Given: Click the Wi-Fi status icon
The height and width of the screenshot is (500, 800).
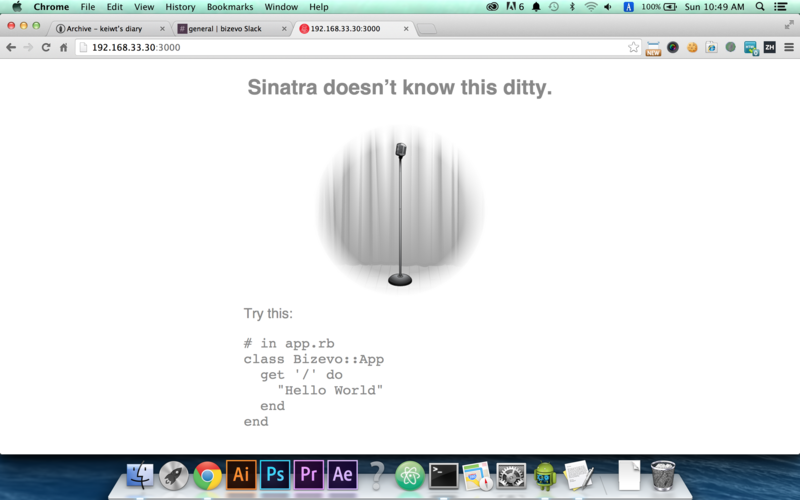Looking at the screenshot, I should pos(591,7).
